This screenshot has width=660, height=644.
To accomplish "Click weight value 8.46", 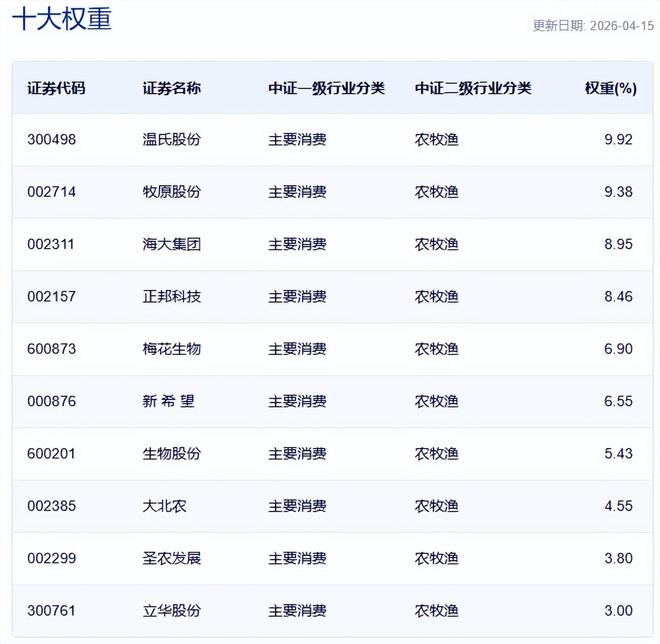I will (618, 297).
